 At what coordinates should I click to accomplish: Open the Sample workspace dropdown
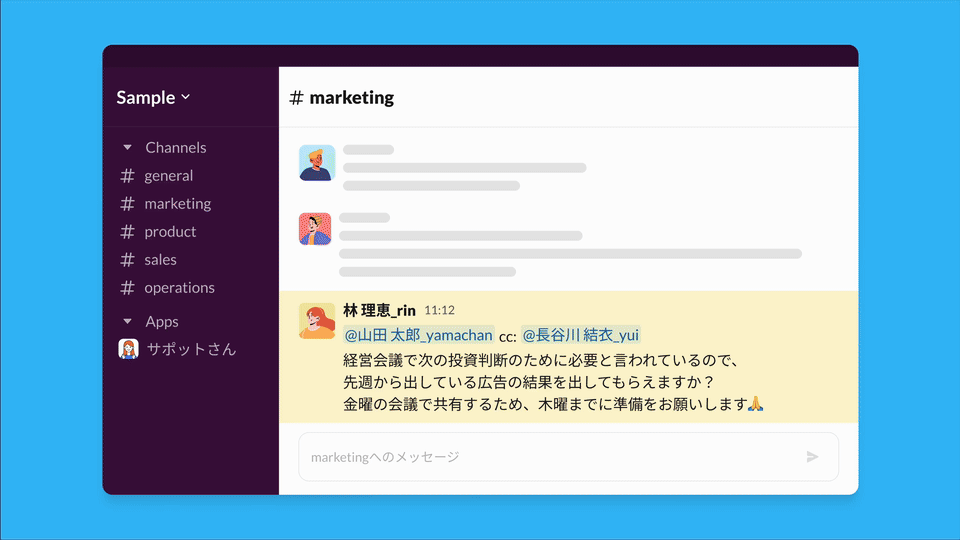click(x=153, y=97)
